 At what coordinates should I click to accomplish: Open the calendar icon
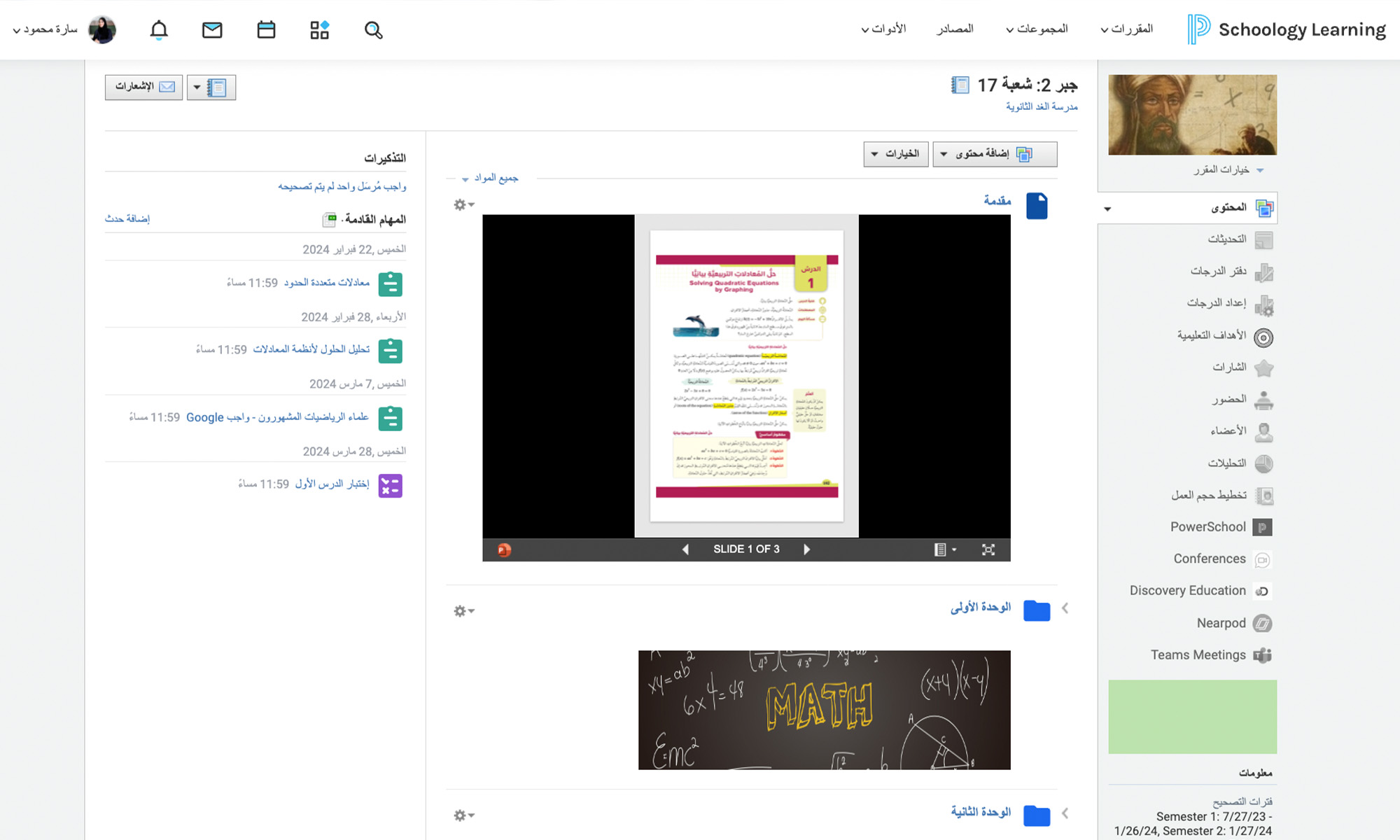[x=265, y=29]
